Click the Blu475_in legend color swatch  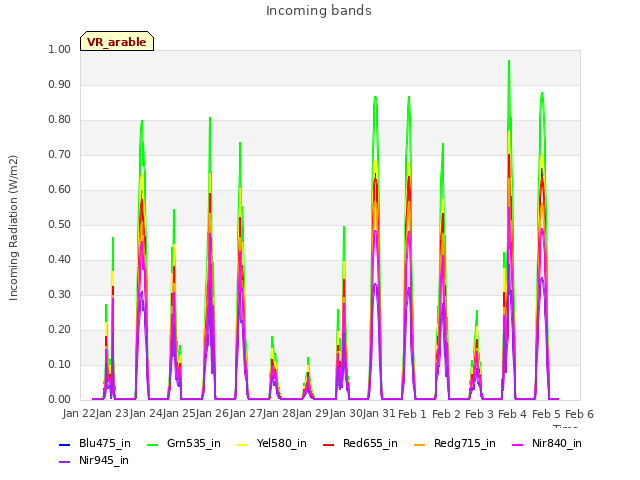64,444
